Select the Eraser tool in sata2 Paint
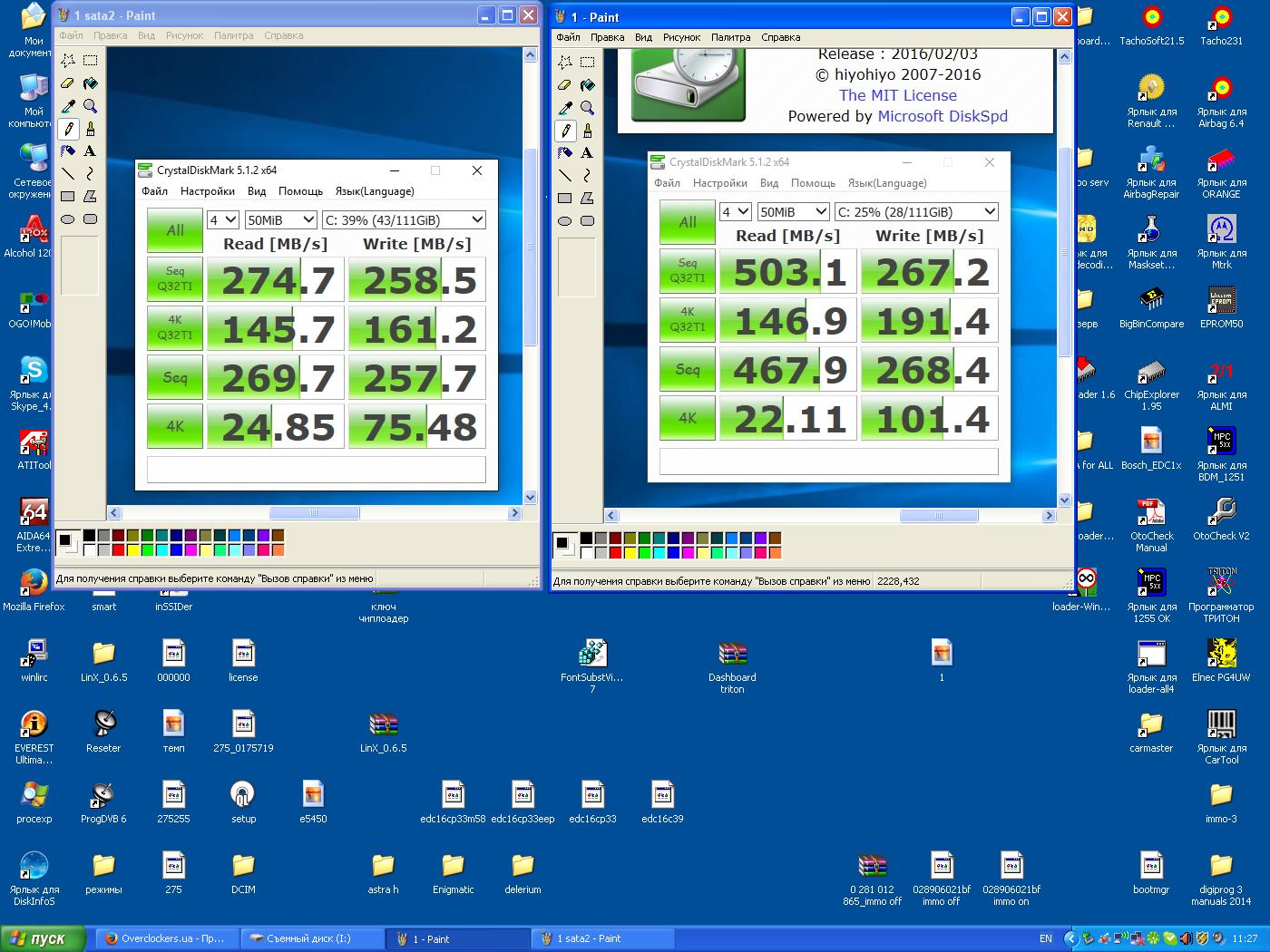The height and width of the screenshot is (952, 1270). tap(68, 83)
